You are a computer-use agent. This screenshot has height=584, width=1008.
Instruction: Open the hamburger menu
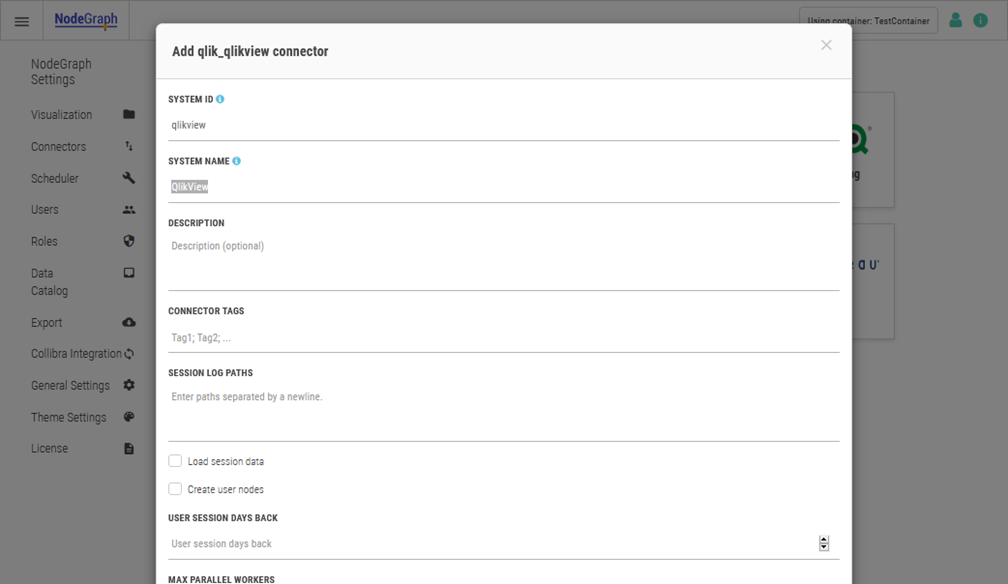[x=22, y=21]
